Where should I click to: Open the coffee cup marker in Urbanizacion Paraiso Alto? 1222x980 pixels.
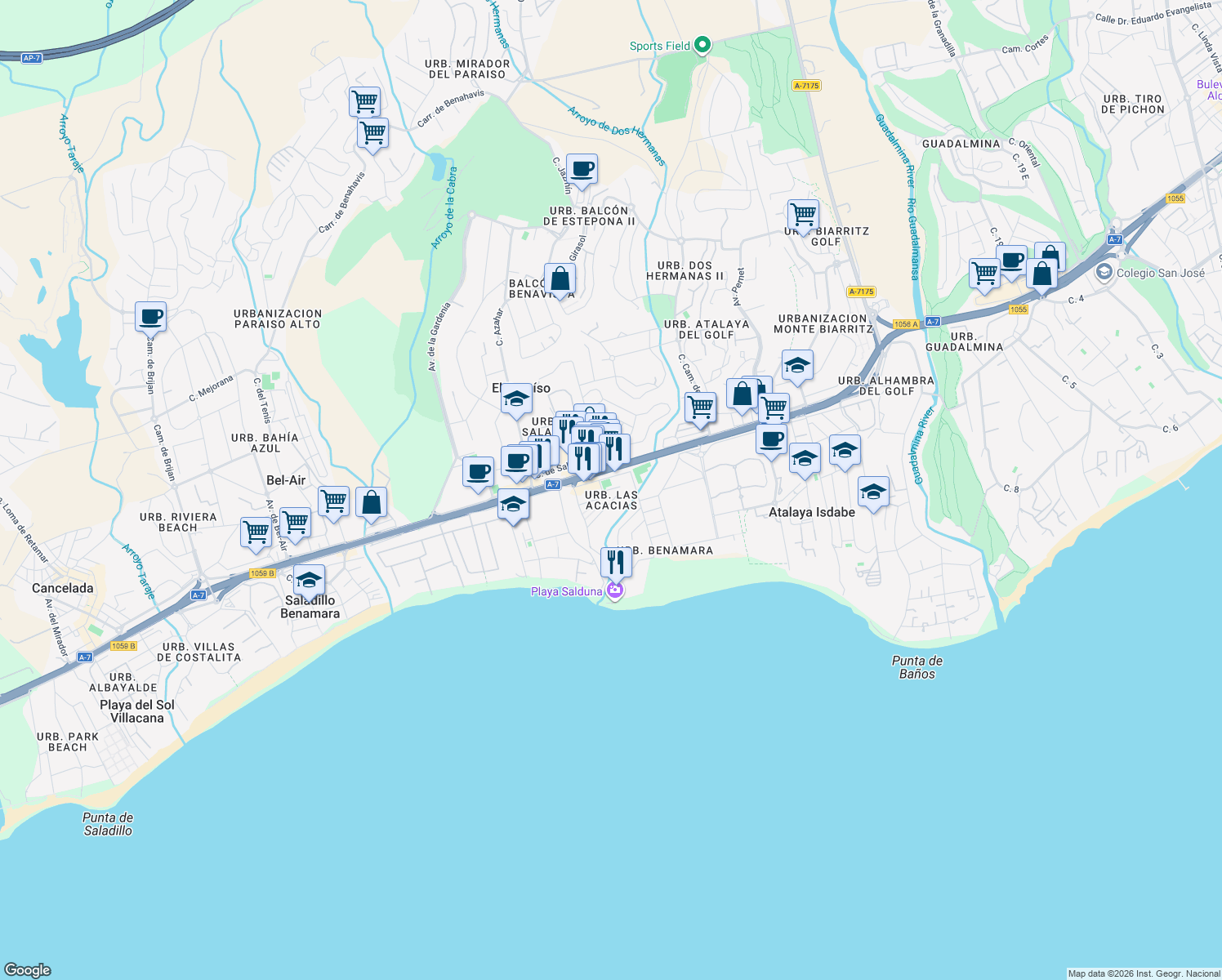pyautogui.click(x=150, y=318)
